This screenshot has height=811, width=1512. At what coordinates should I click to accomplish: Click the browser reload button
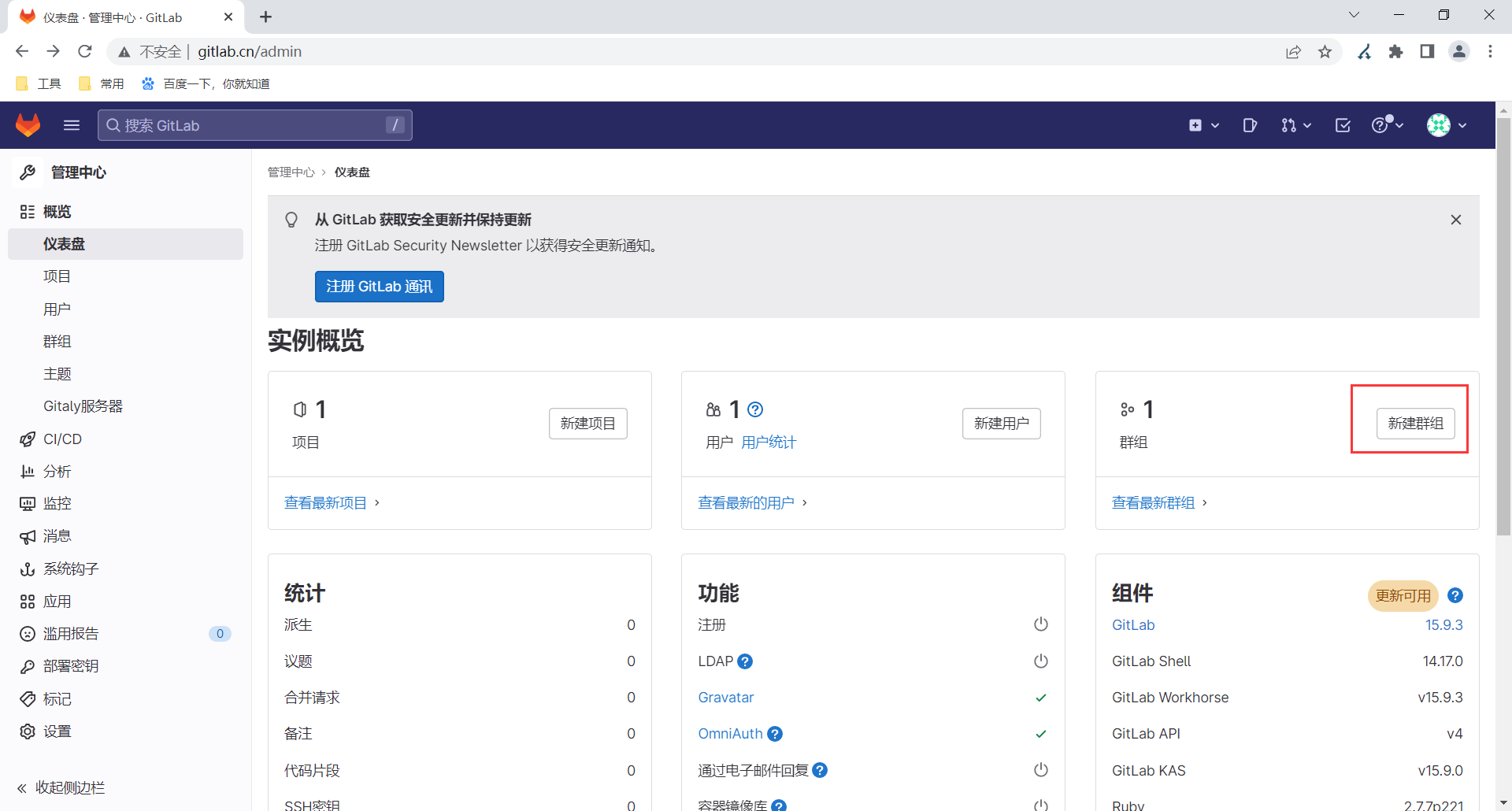point(85,51)
